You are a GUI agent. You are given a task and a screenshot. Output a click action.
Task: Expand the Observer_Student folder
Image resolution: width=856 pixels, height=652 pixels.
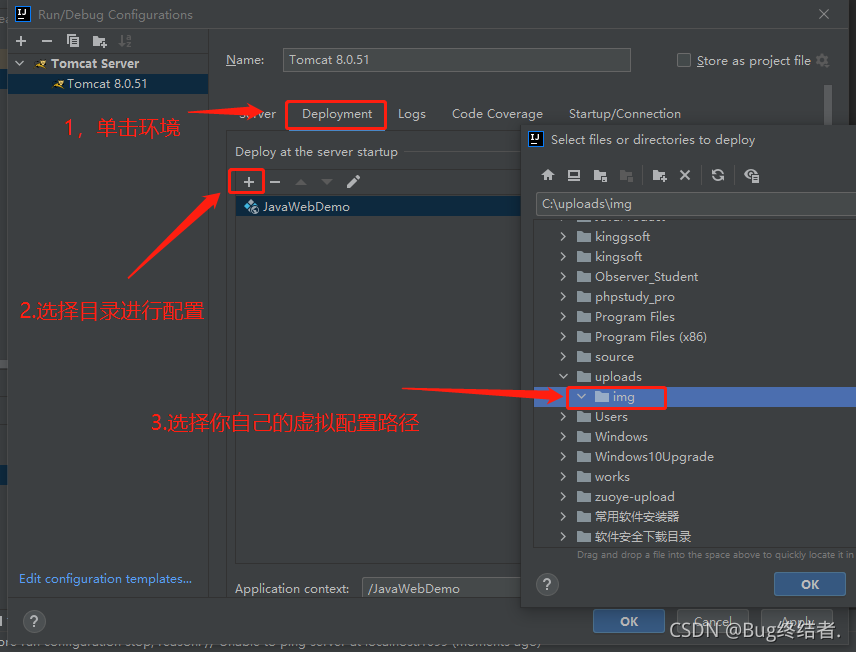563,276
